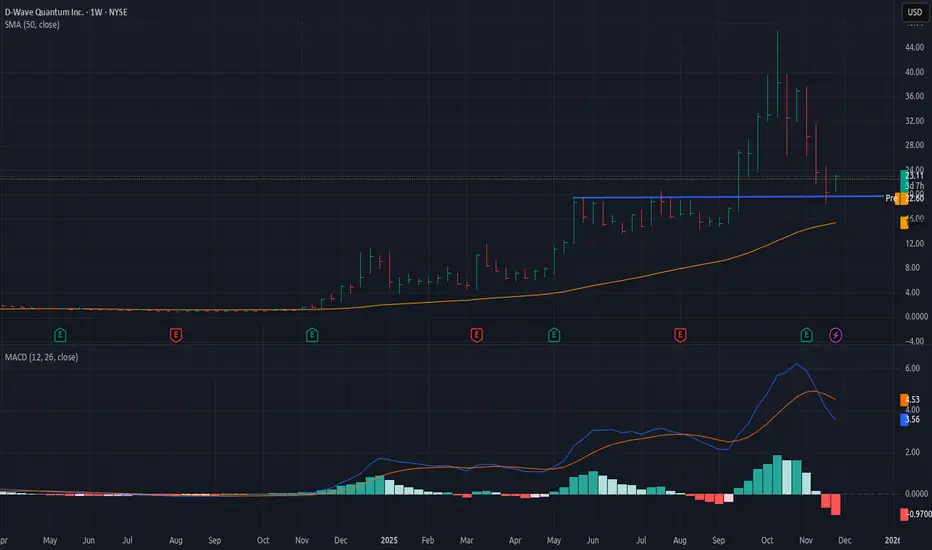Click the -4.00 price axis label
The image size is (932, 550).
(x=914, y=341)
